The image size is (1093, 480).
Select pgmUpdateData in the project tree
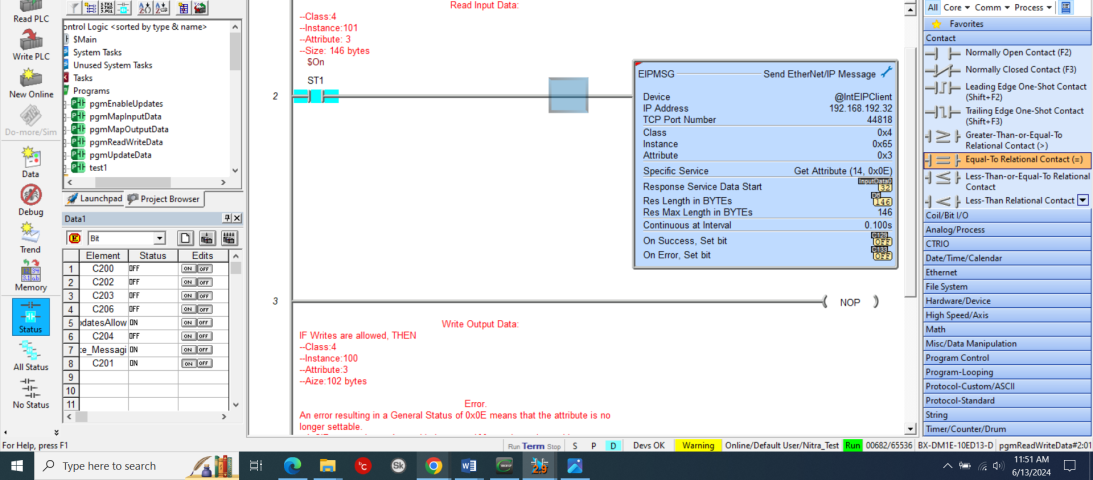pyautogui.click(x=120, y=155)
